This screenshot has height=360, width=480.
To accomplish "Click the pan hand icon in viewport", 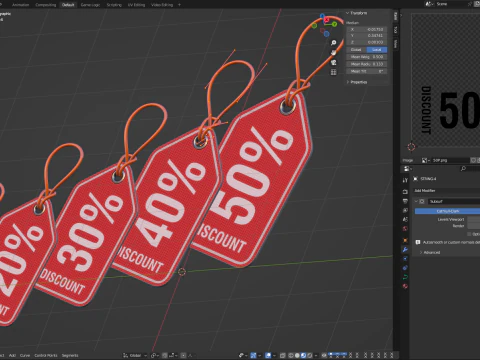I will [x=333, y=53].
